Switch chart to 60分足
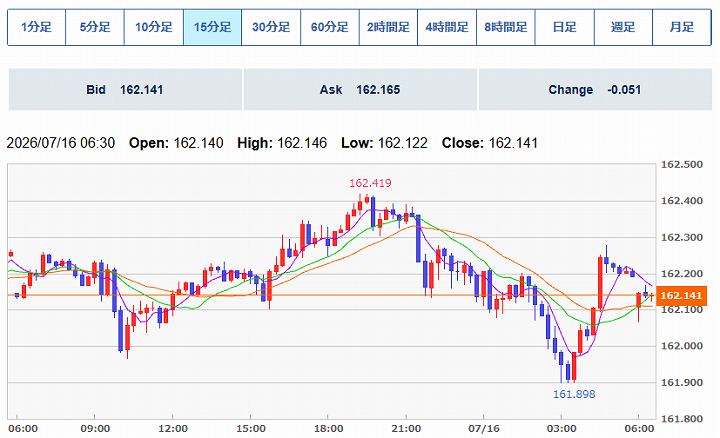Viewport: 720px width, 438px height. 330,27
